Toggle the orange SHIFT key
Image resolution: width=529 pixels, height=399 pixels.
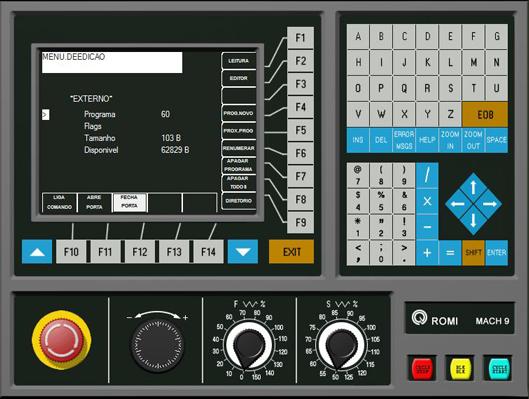(473, 253)
